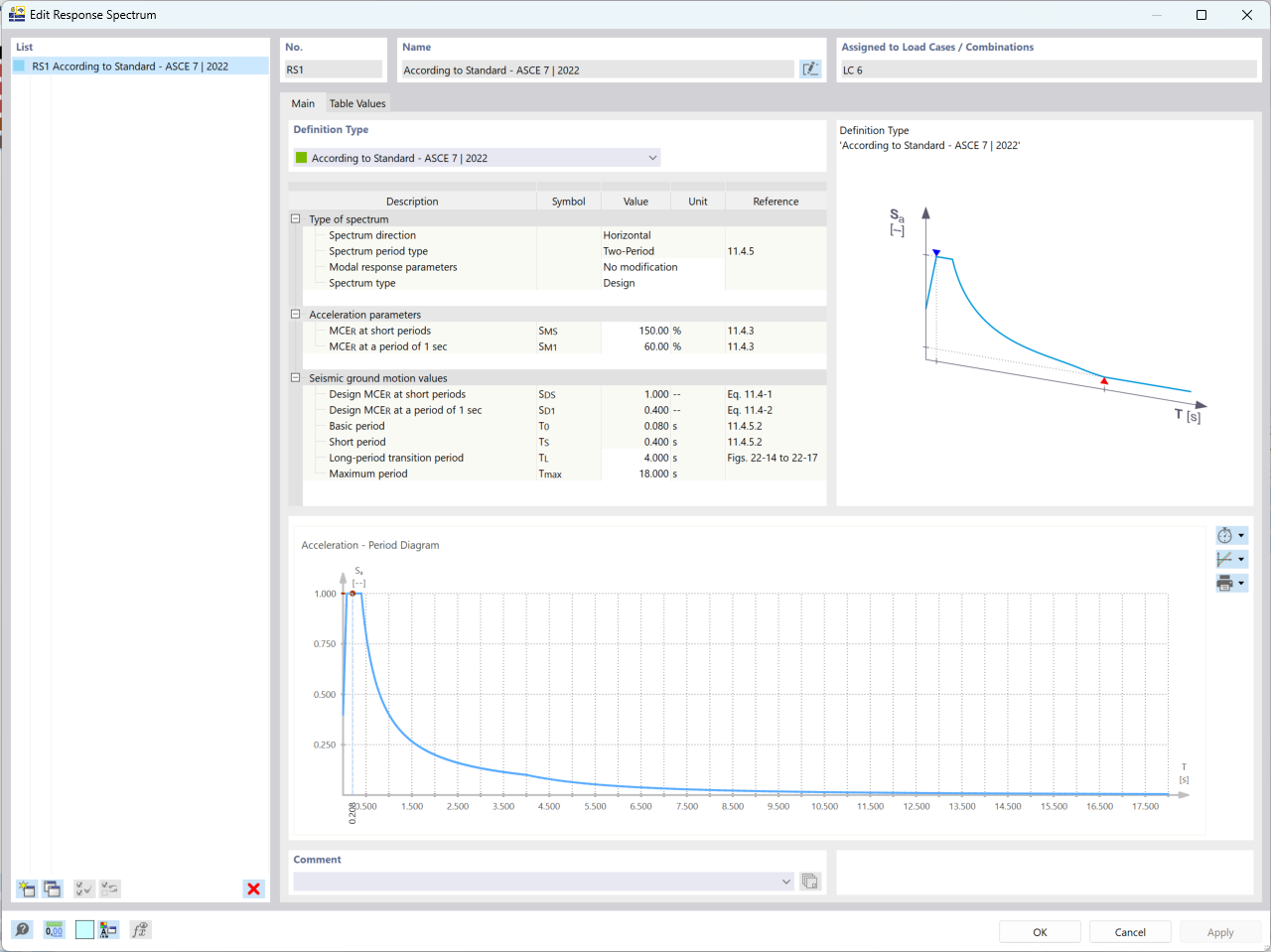Click the Reference column header
Viewport: 1271px width, 952px height.
click(x=776, y=202)
